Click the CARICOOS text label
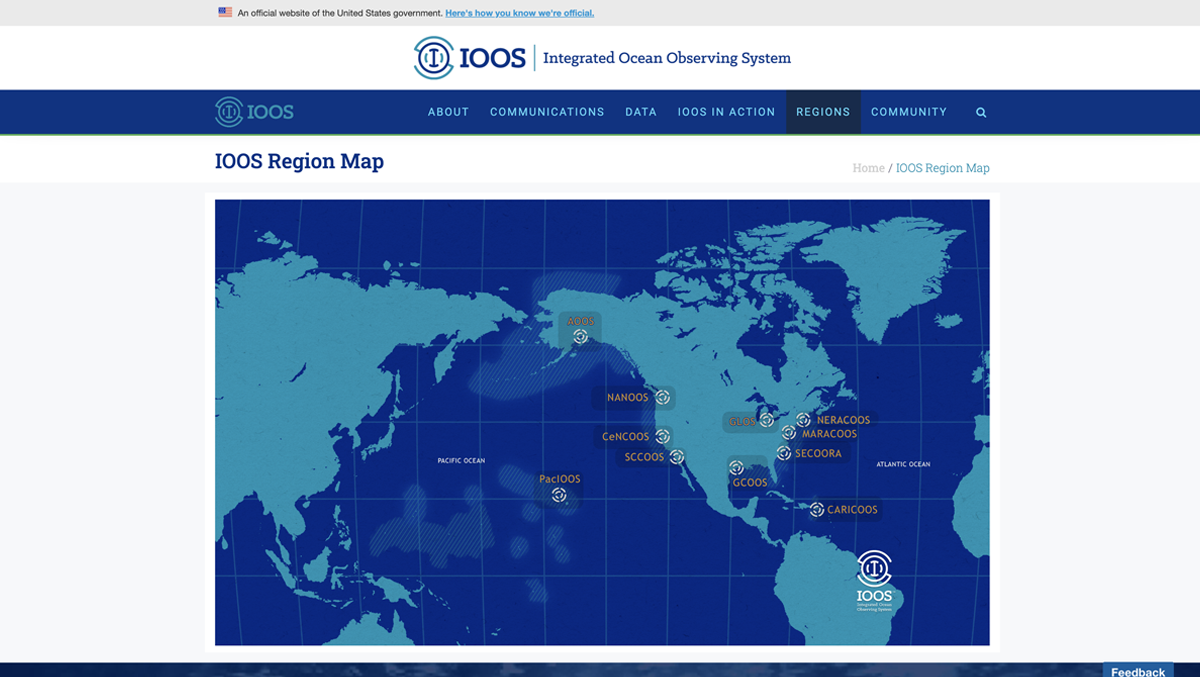1200x677 pixels. 853,510
